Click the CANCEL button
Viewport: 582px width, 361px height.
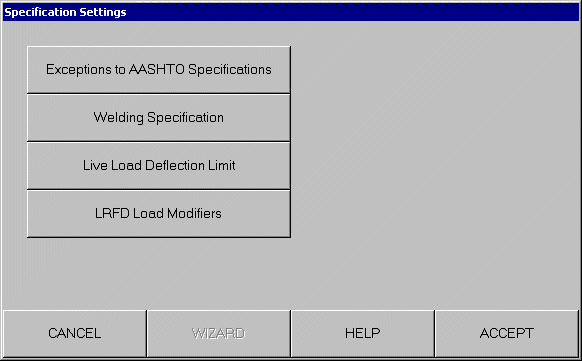point(75,334)
